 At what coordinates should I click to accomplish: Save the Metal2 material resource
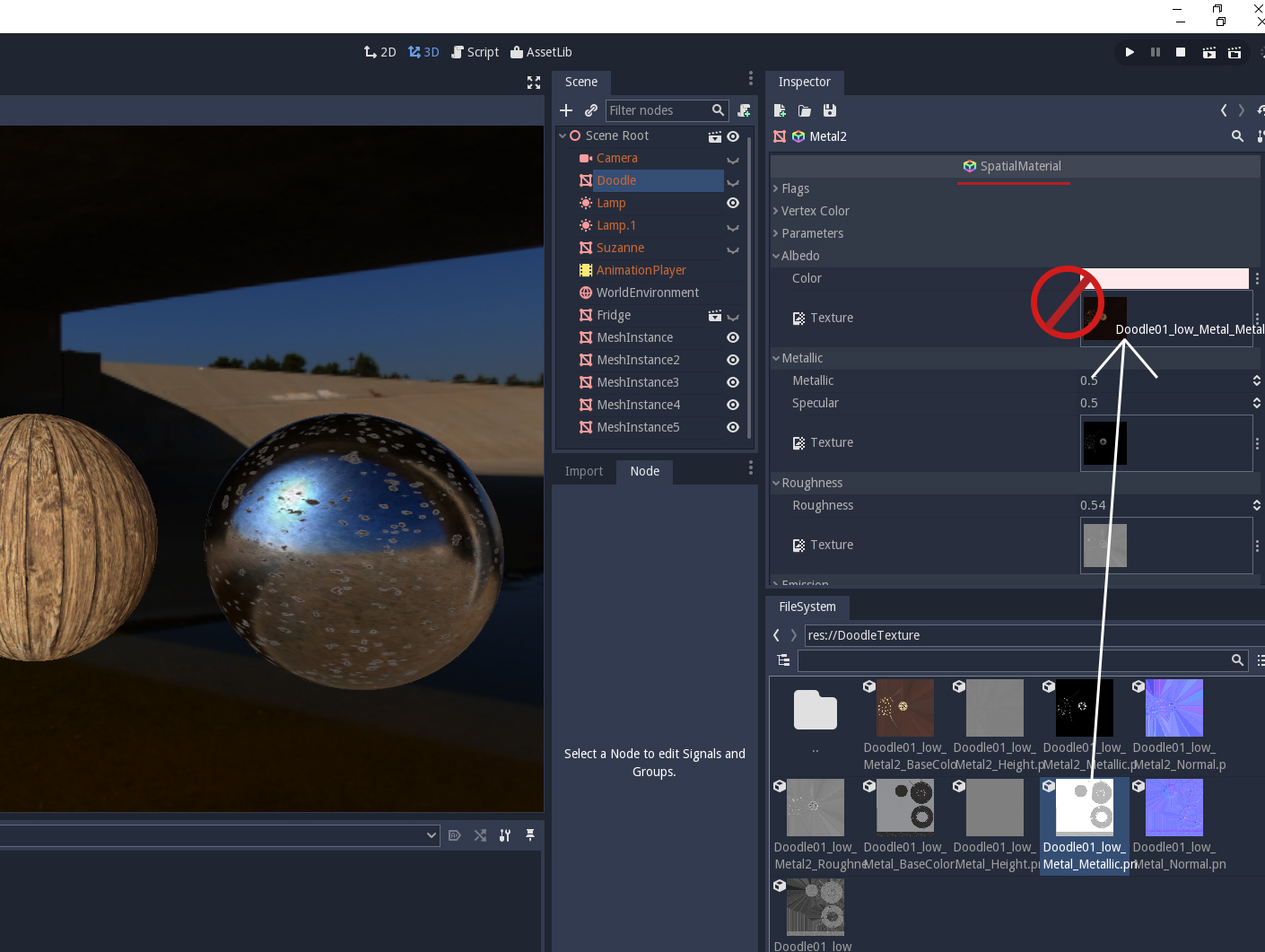[829, 110]
